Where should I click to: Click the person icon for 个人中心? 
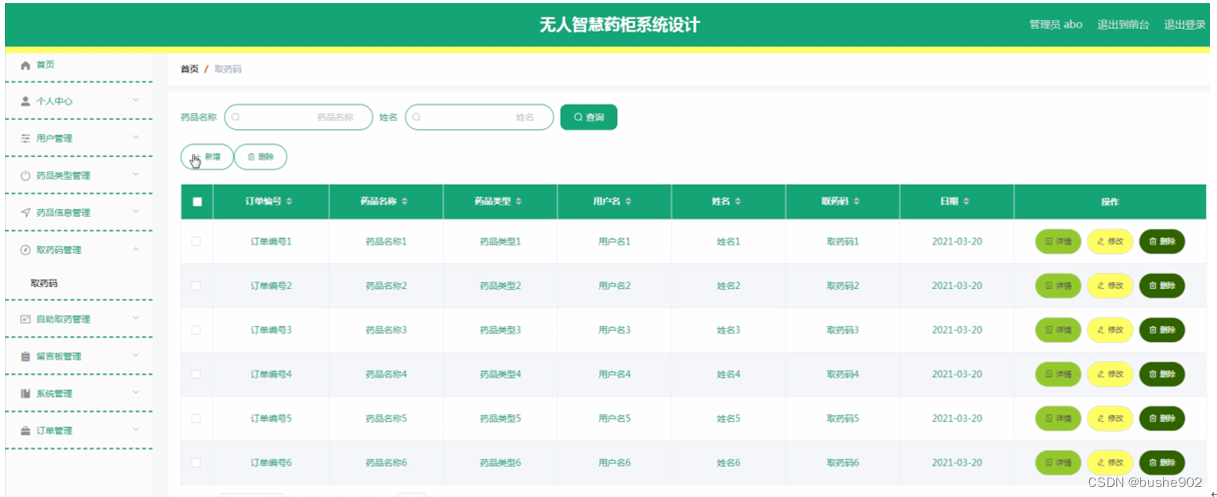click(26, 101)
